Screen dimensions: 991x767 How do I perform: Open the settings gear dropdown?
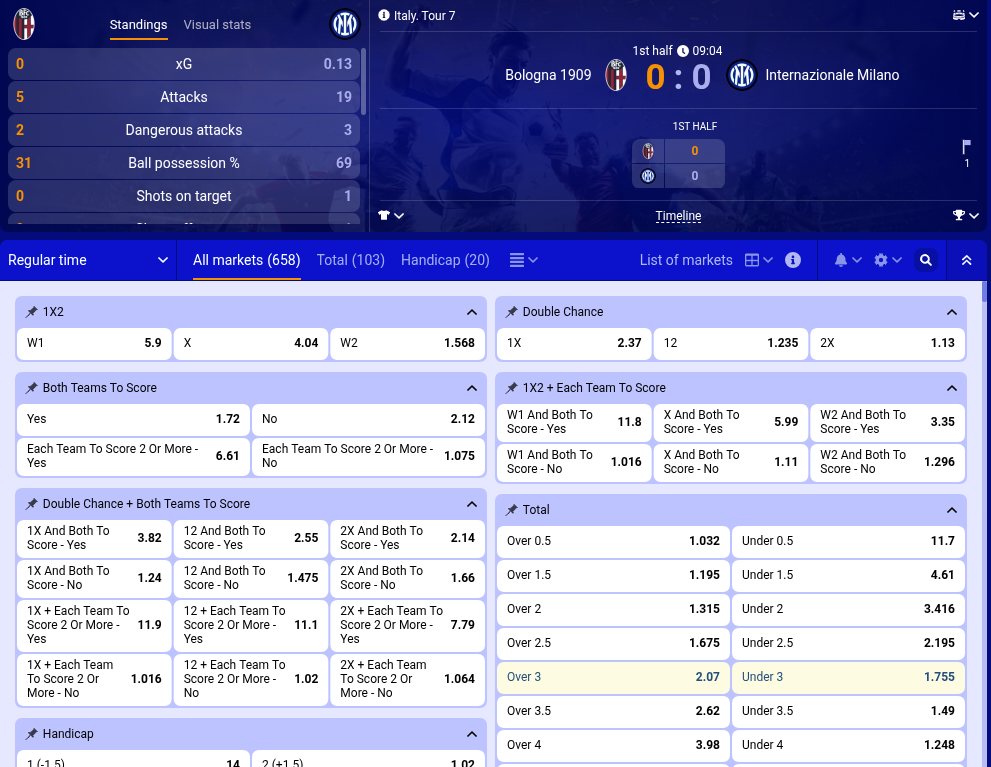[887, 260]
